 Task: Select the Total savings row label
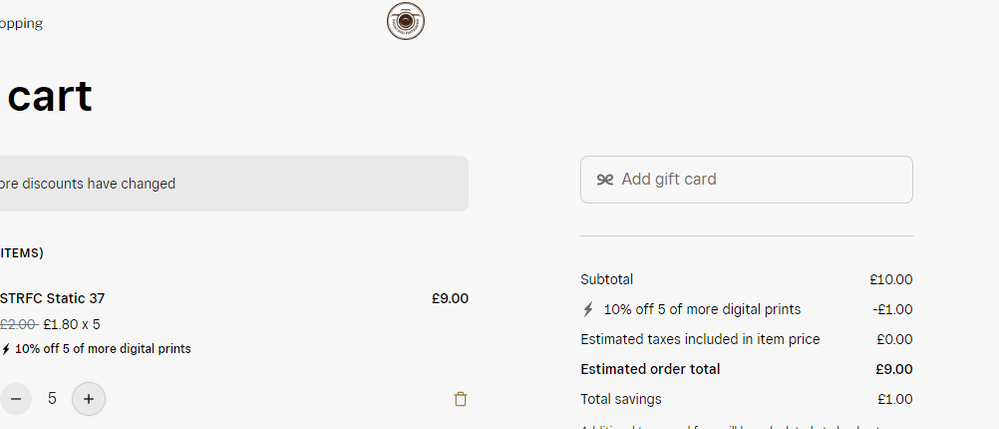point(621,399)
